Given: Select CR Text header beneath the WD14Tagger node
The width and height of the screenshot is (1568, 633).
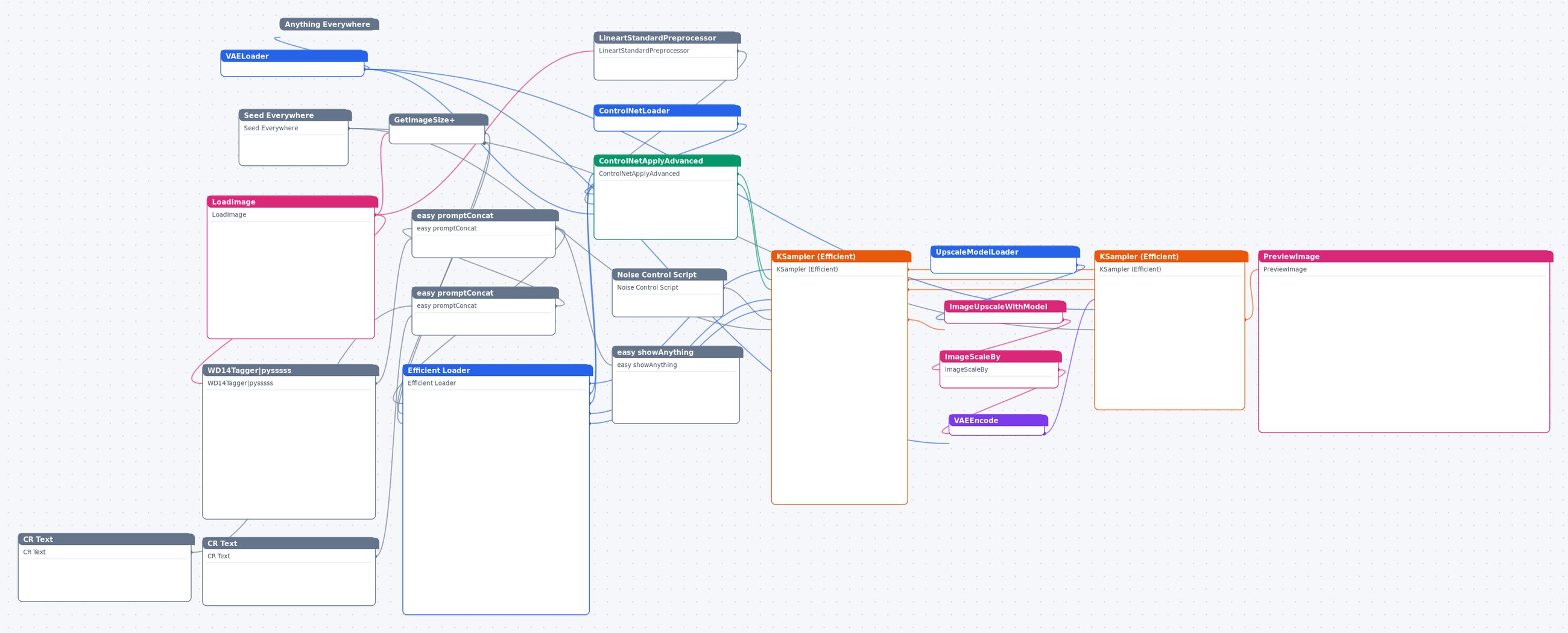Looking at the screenshot, I should [290, 544].
